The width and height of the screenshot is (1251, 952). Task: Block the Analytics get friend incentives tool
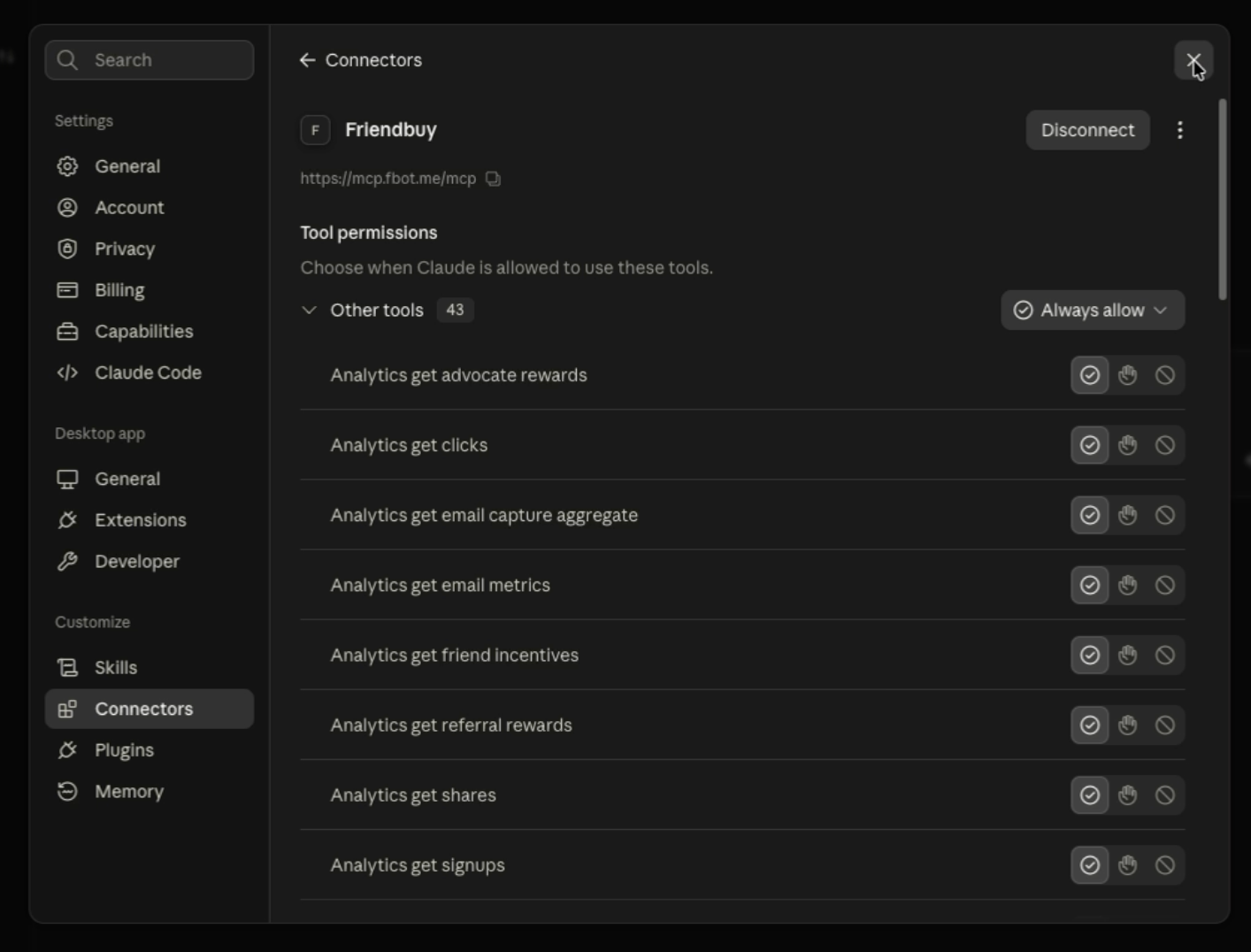point(1165,655)
